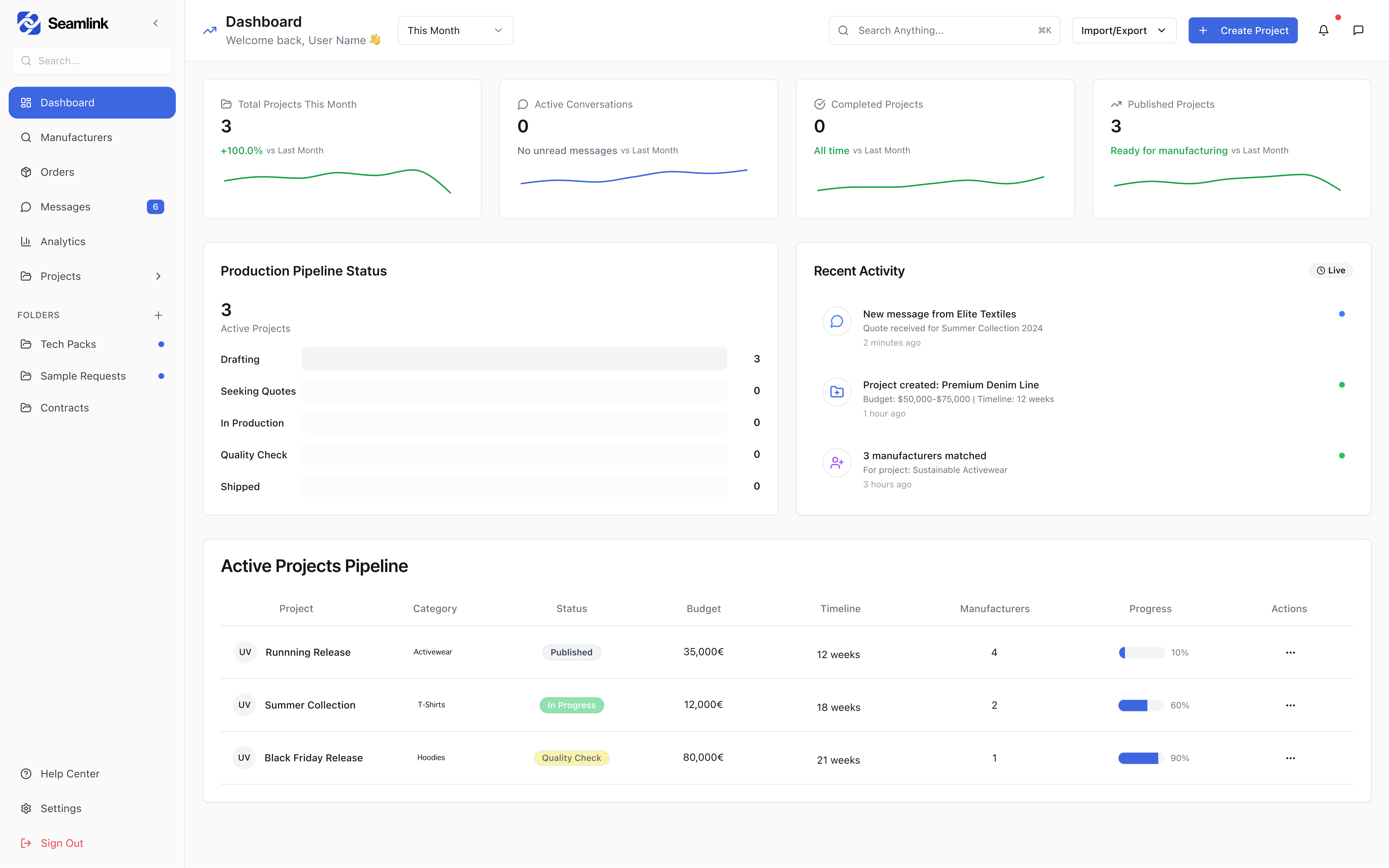Screen dimensions: 1389x868
Task: Go to Manufacturers in sidebar
Action: [76, 137]
